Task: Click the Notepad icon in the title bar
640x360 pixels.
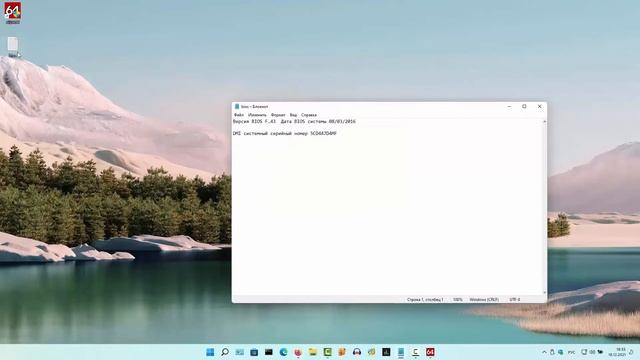Action: [237, 107]
